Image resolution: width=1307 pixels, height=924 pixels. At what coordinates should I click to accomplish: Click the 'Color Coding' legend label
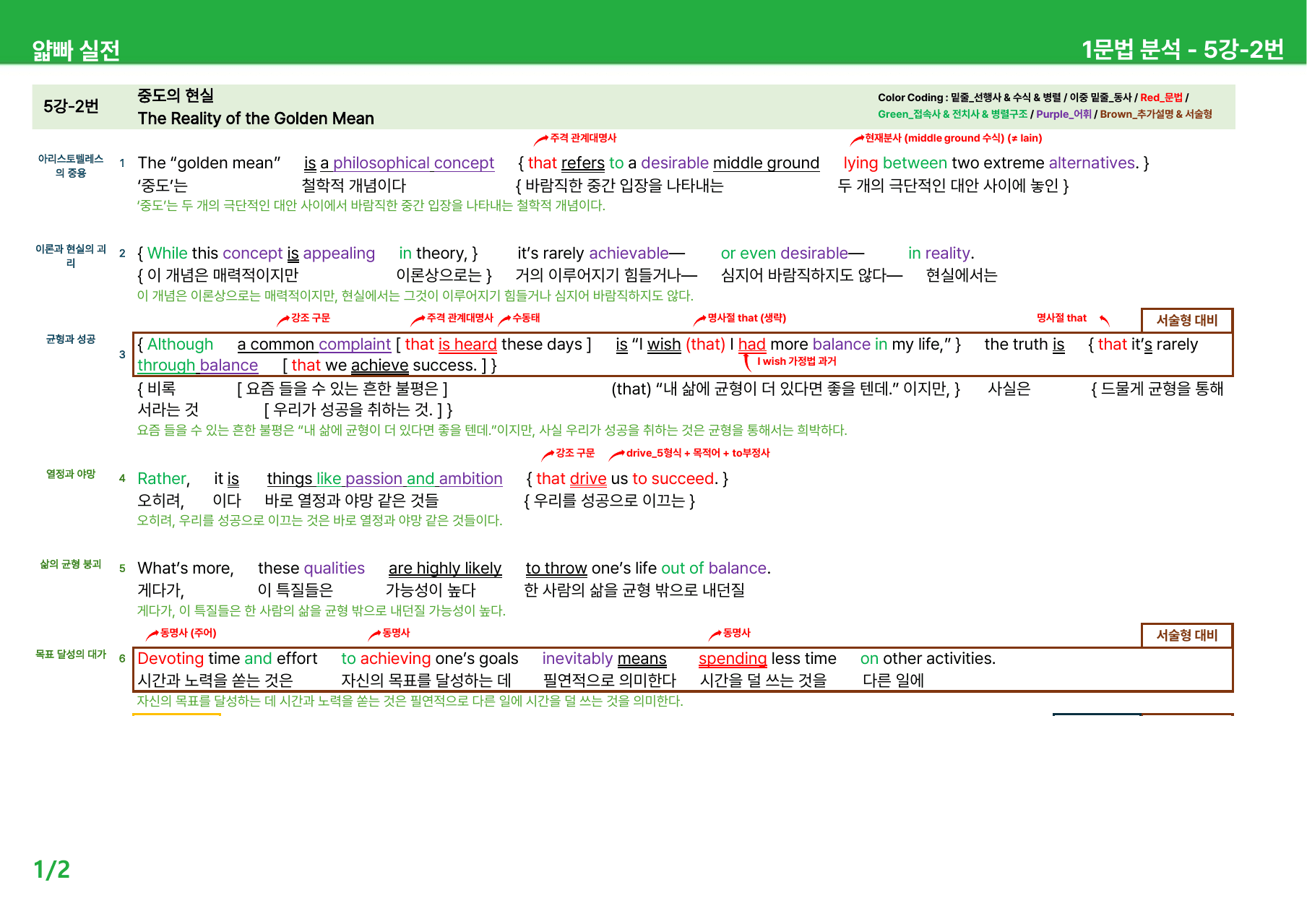[910, 98]
